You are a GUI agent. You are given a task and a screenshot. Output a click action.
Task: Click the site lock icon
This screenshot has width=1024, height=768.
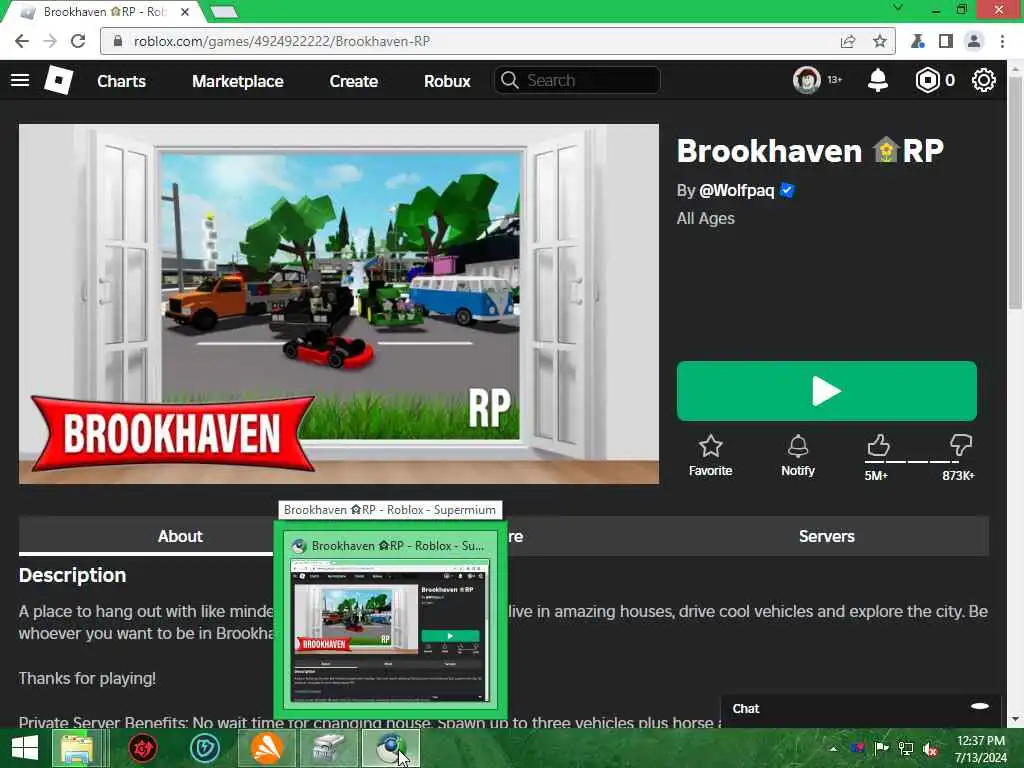pyautogui.click(x=118, y=41)
